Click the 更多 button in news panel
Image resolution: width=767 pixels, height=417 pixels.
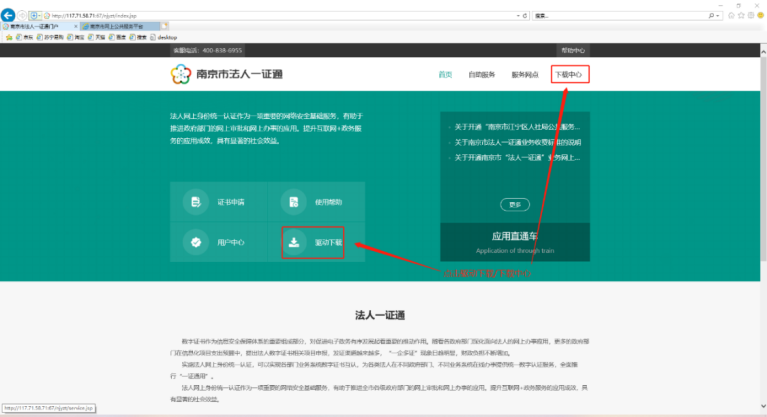pyautogui.click(x=515, y=204)
